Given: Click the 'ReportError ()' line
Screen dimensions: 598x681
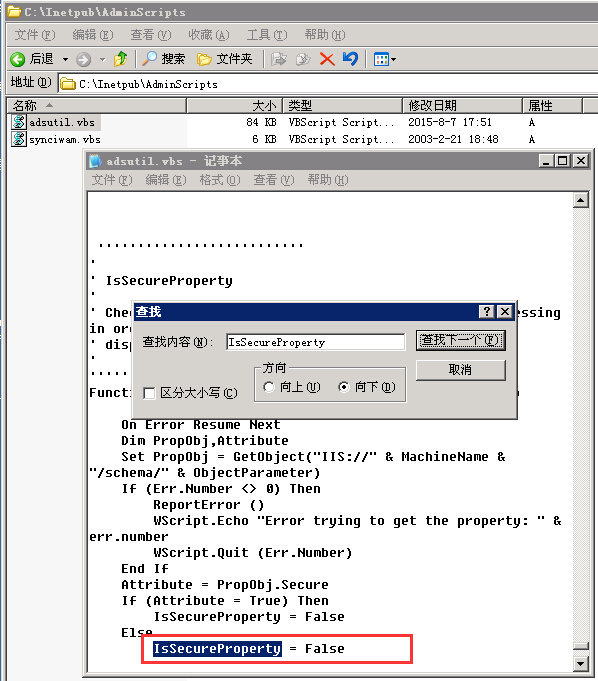Looking at the screenshot, I should click(208, 505).
